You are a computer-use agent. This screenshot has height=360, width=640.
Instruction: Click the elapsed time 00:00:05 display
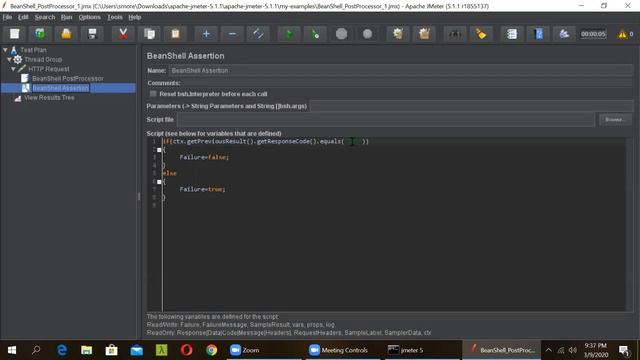click(x=593, y=34)
